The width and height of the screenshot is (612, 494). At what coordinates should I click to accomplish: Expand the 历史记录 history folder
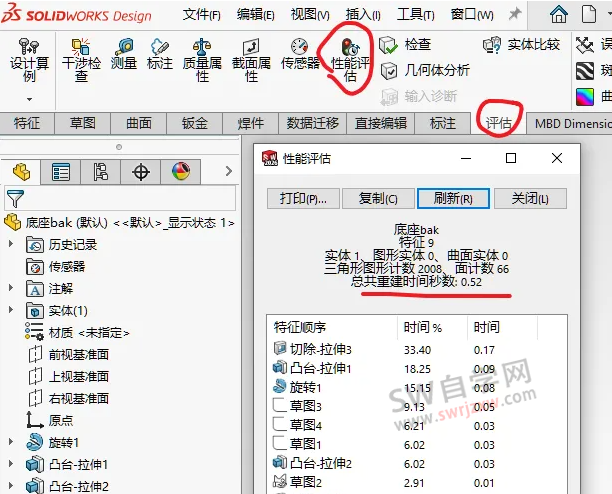point(11,243)
